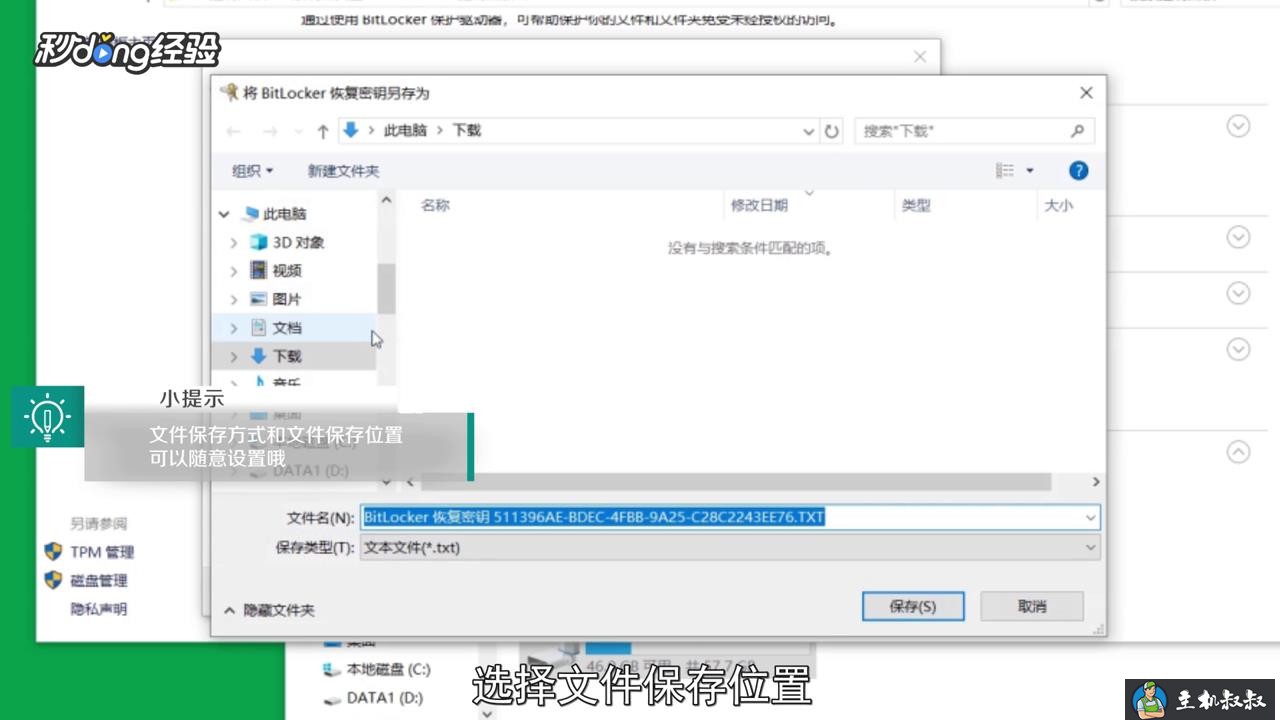Click the Back navigation arrow
The height and width of the screenshot is (720, 1280).
click(234, 131)
